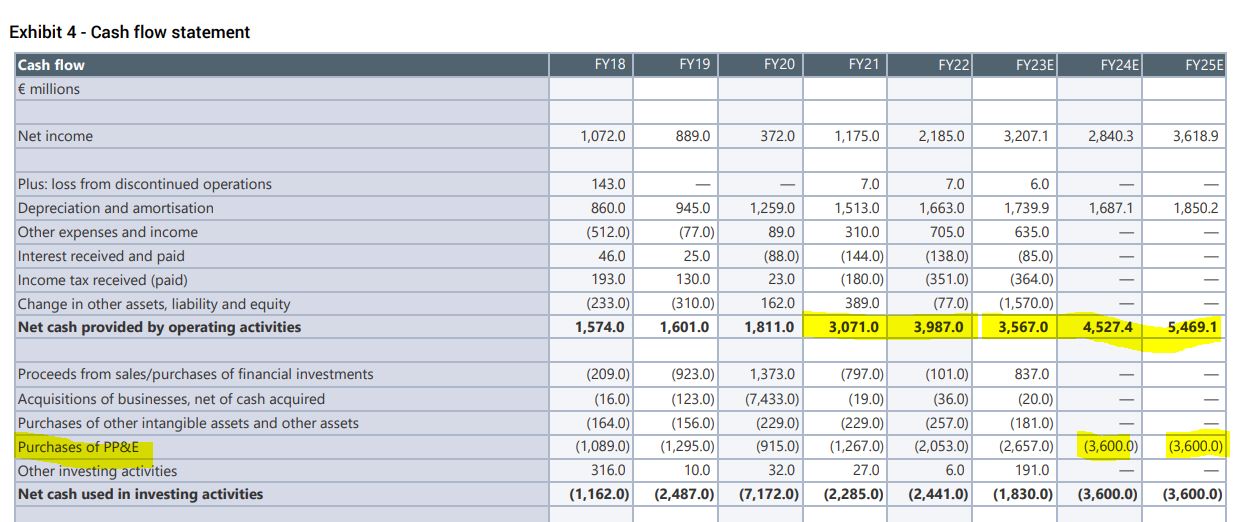Click the FY18 column header
The width and height of the screenshot is (1244, 522).
(x=609, y=65)
